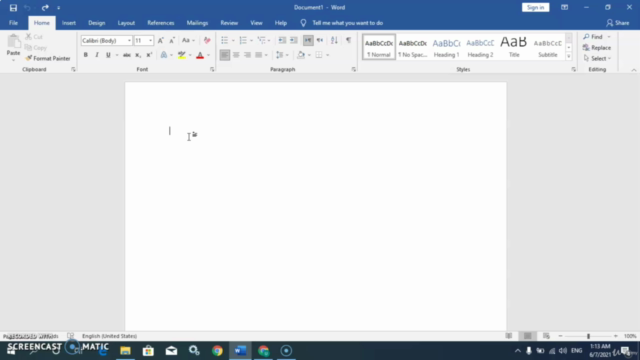Click the Share button

pos(618,23)
